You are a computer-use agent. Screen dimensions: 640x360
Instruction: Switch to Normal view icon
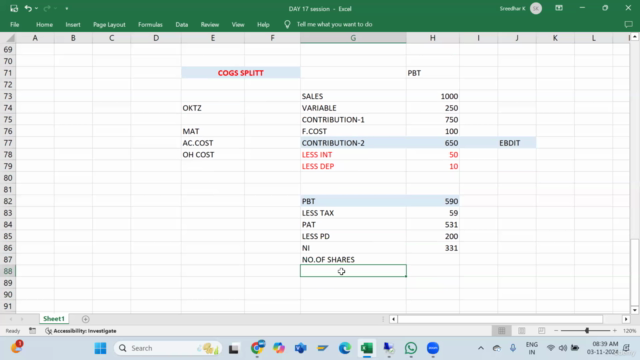click(502, 331)
